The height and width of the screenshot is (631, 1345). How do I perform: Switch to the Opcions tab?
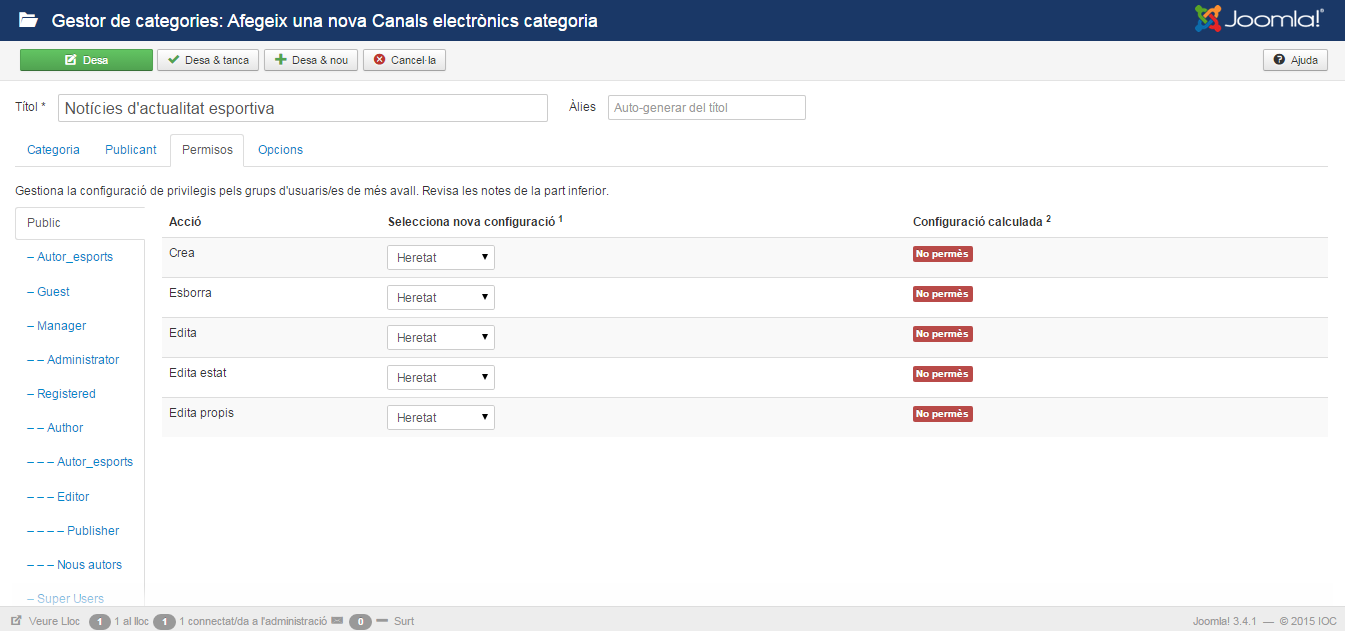(280, 150)
